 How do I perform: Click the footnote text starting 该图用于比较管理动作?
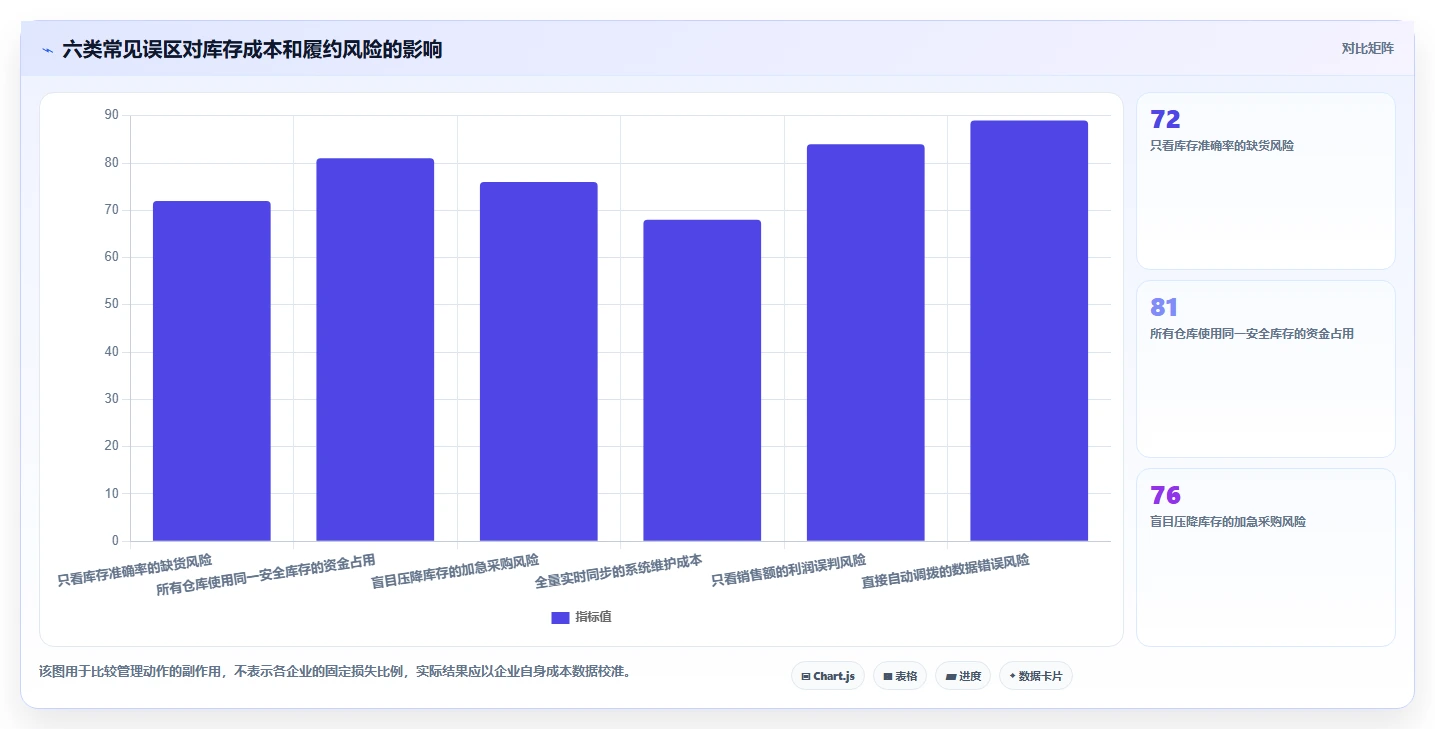point(335,671)
